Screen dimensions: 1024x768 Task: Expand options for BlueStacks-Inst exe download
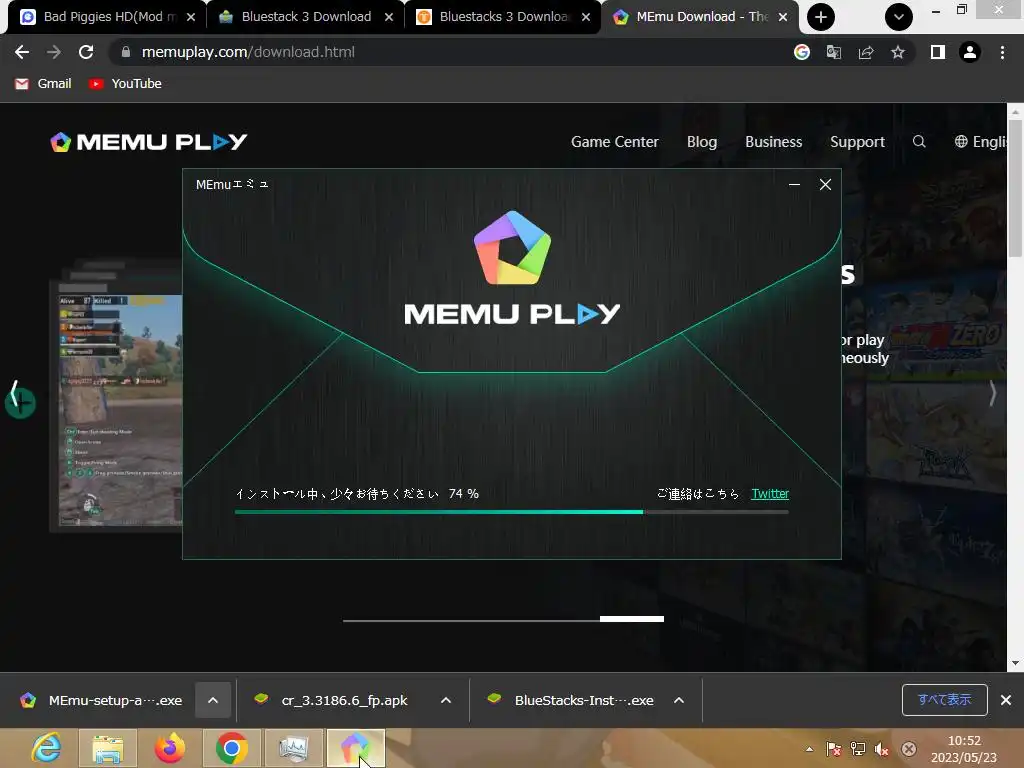pyautogui.click(x=679, y=700)
